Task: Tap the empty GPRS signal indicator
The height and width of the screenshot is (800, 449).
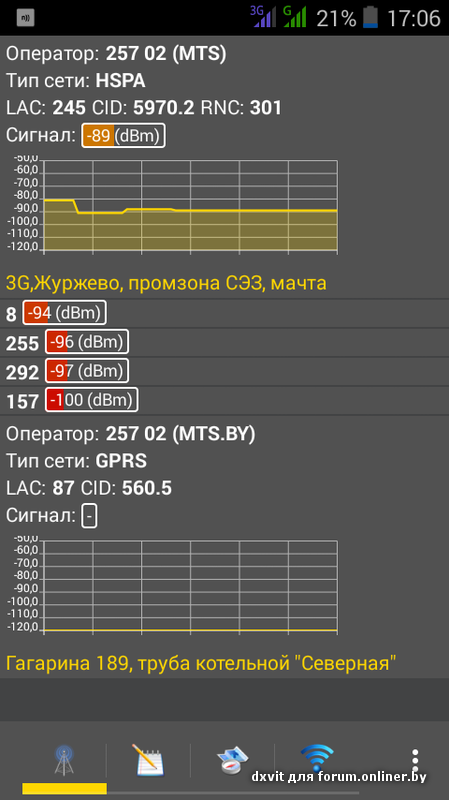Action: pos(89,516)
